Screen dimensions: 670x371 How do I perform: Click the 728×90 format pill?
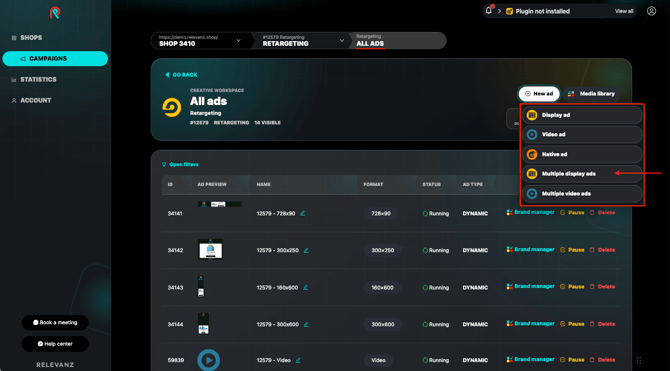[x=381, y=213]
